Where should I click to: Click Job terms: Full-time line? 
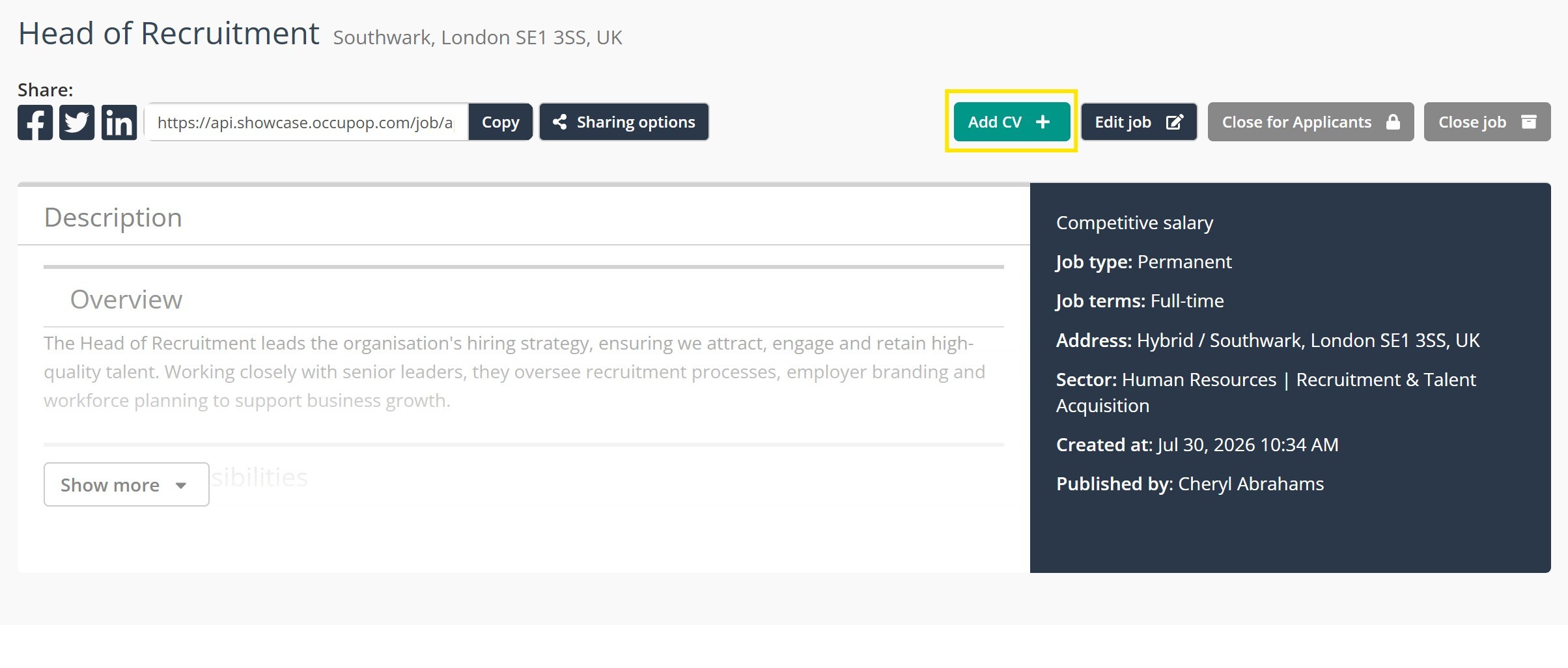click(1140, 301)
